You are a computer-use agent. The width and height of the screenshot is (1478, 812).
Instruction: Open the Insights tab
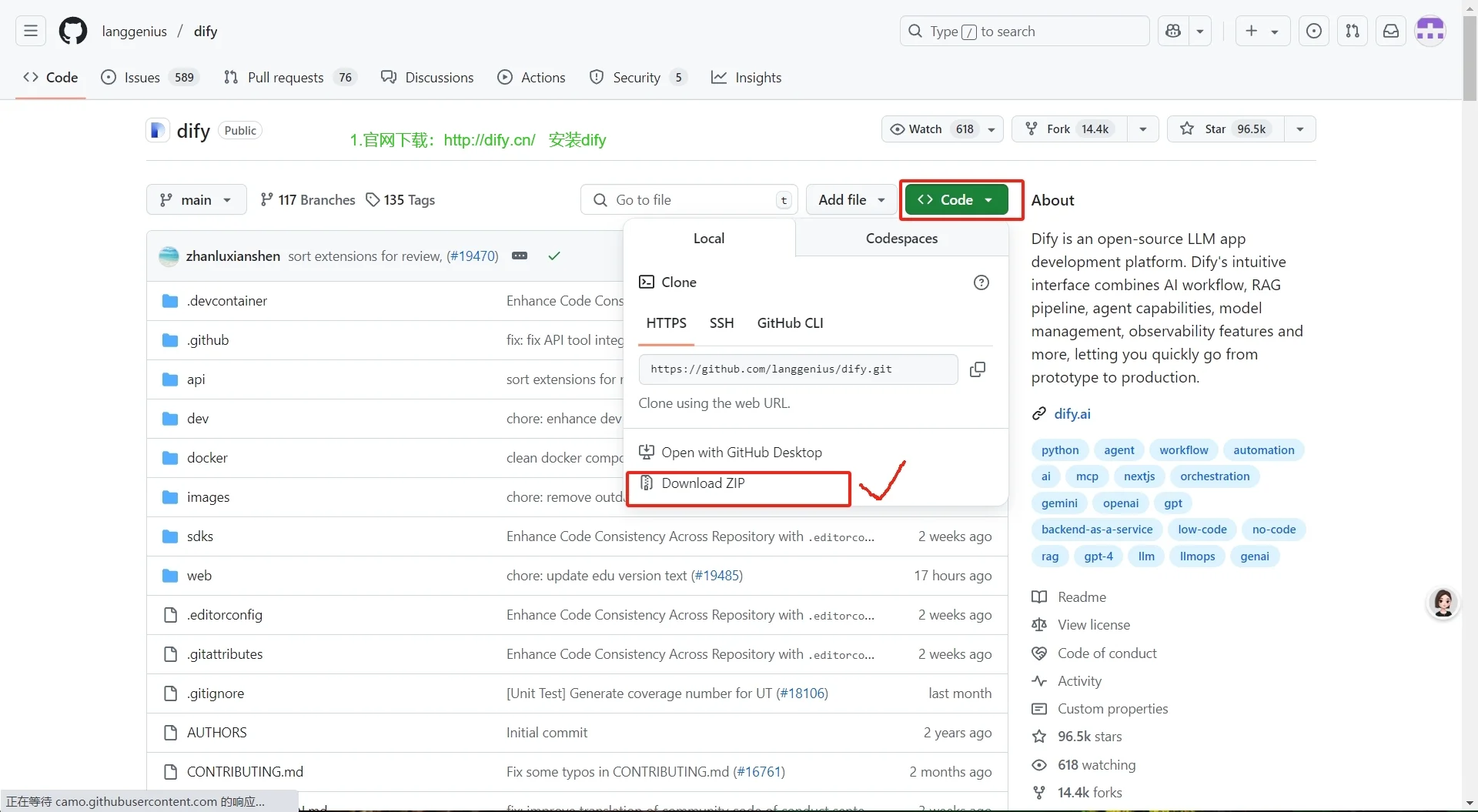point(746,77)
